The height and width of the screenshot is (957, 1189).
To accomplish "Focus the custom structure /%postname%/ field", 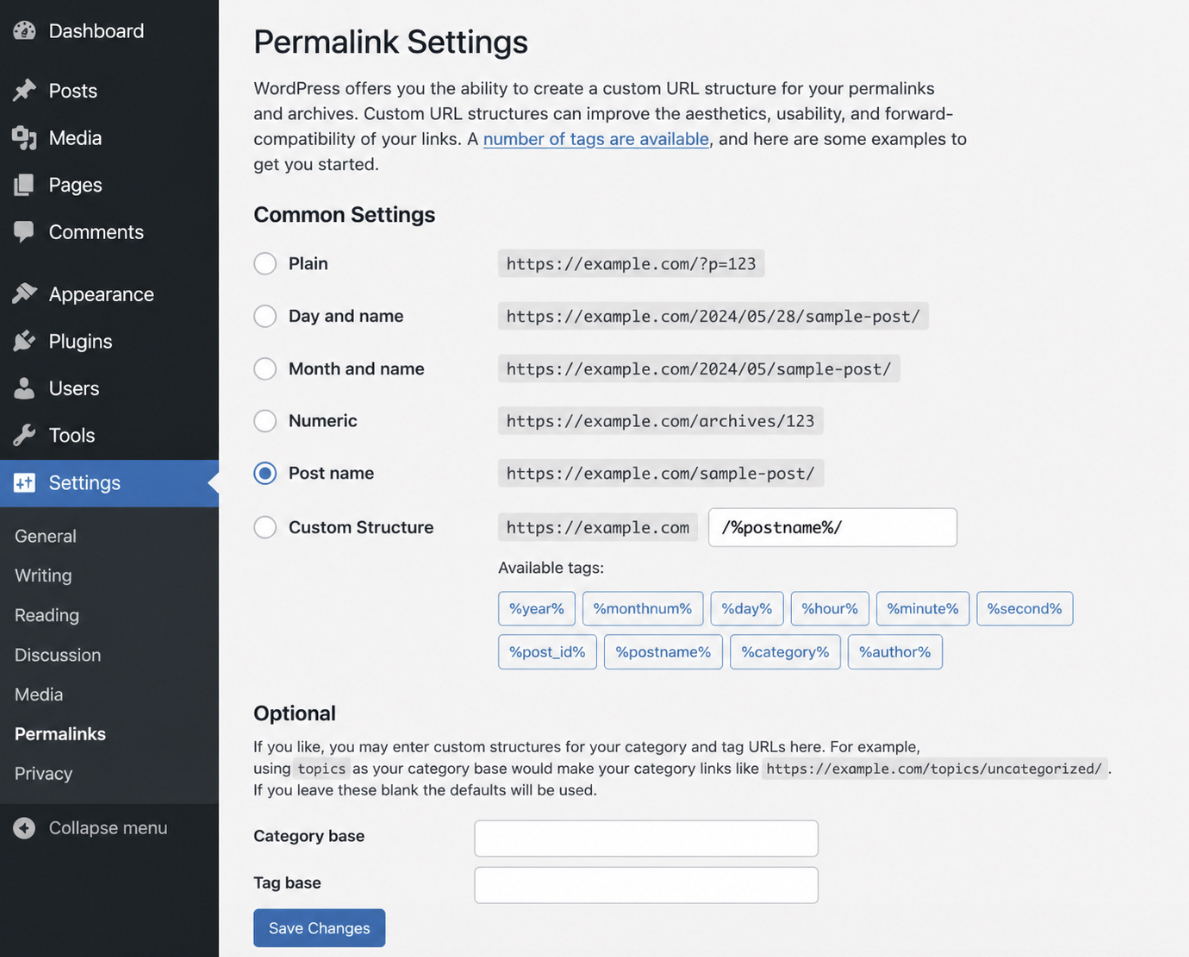I will pyautogui.click(x=833, y=527).
